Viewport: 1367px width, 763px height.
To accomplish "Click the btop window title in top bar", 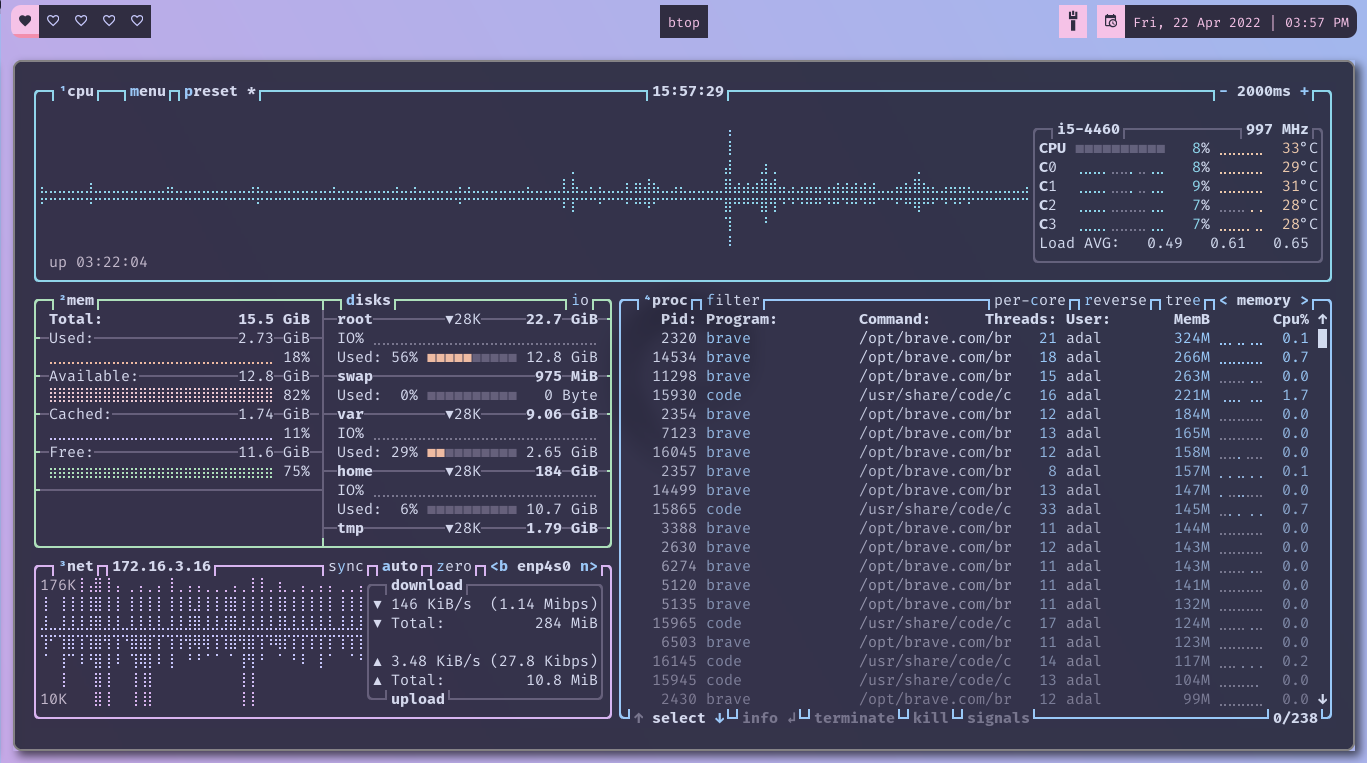I will (684, 22).
